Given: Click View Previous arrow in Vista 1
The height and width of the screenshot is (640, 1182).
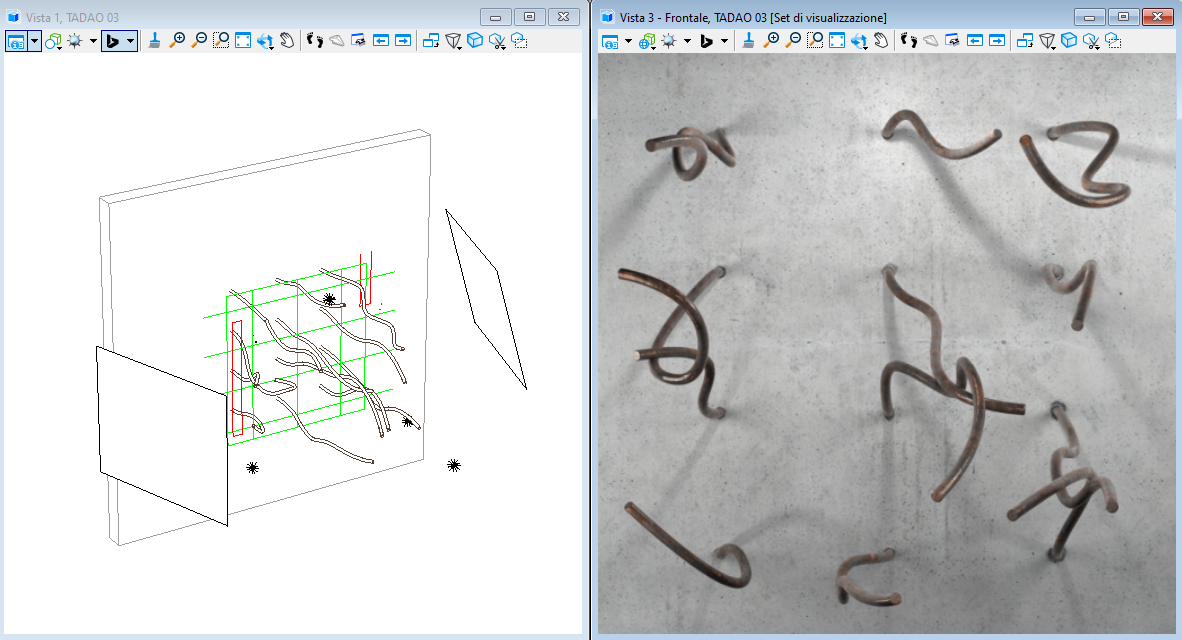Looking at the screenshot, I should click(x=381, y=41).
